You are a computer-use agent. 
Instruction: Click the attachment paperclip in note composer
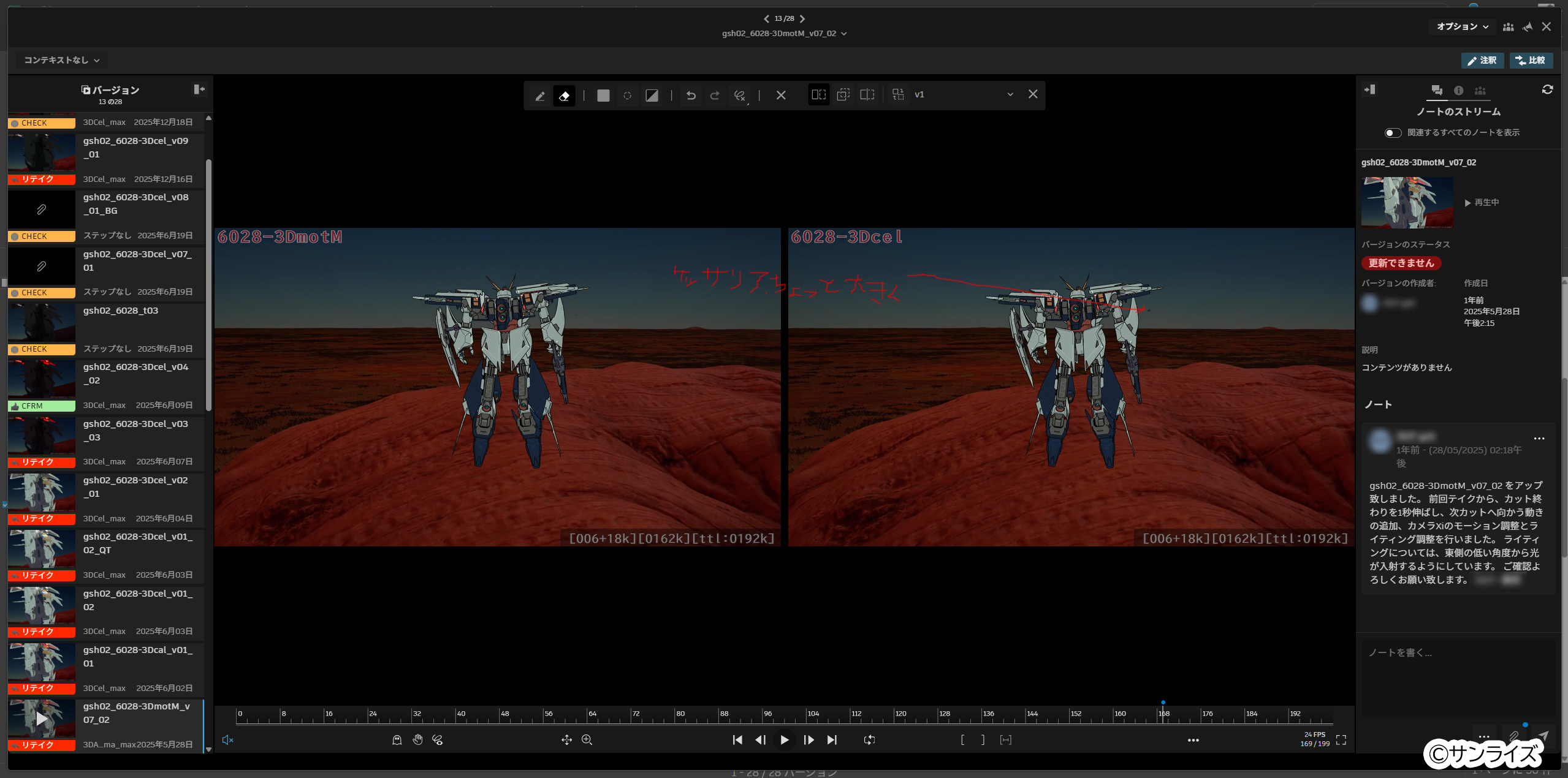1513,736
